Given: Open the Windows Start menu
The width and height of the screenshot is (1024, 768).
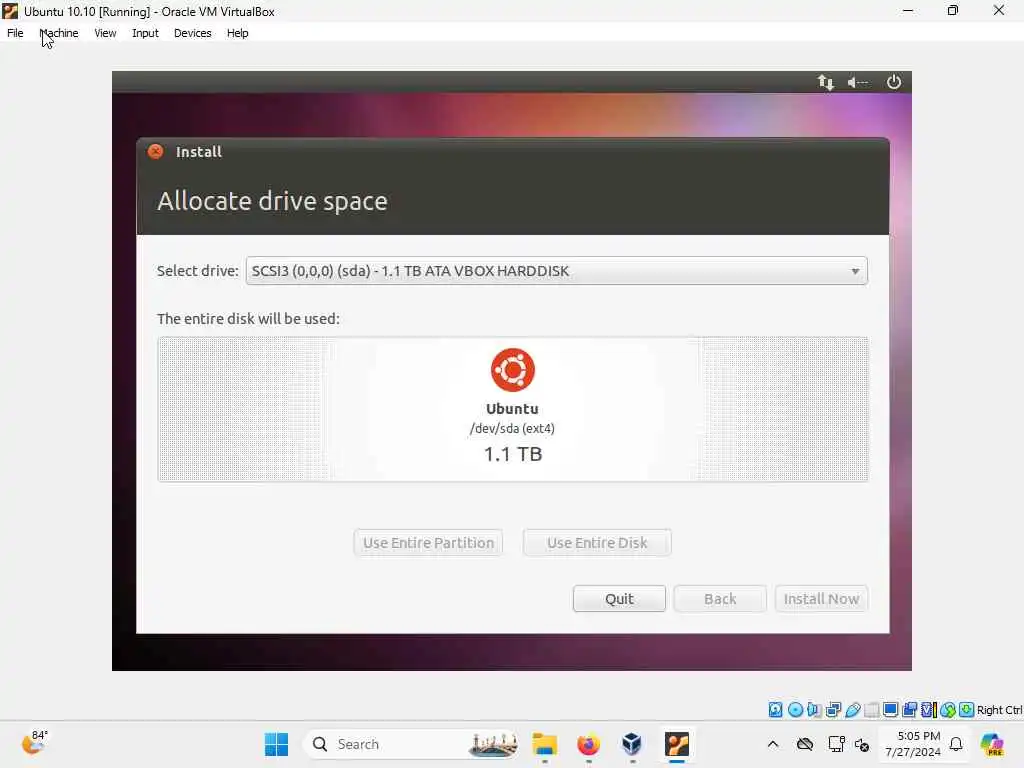Looking at the screenshot, I should (x=276, y=744).
